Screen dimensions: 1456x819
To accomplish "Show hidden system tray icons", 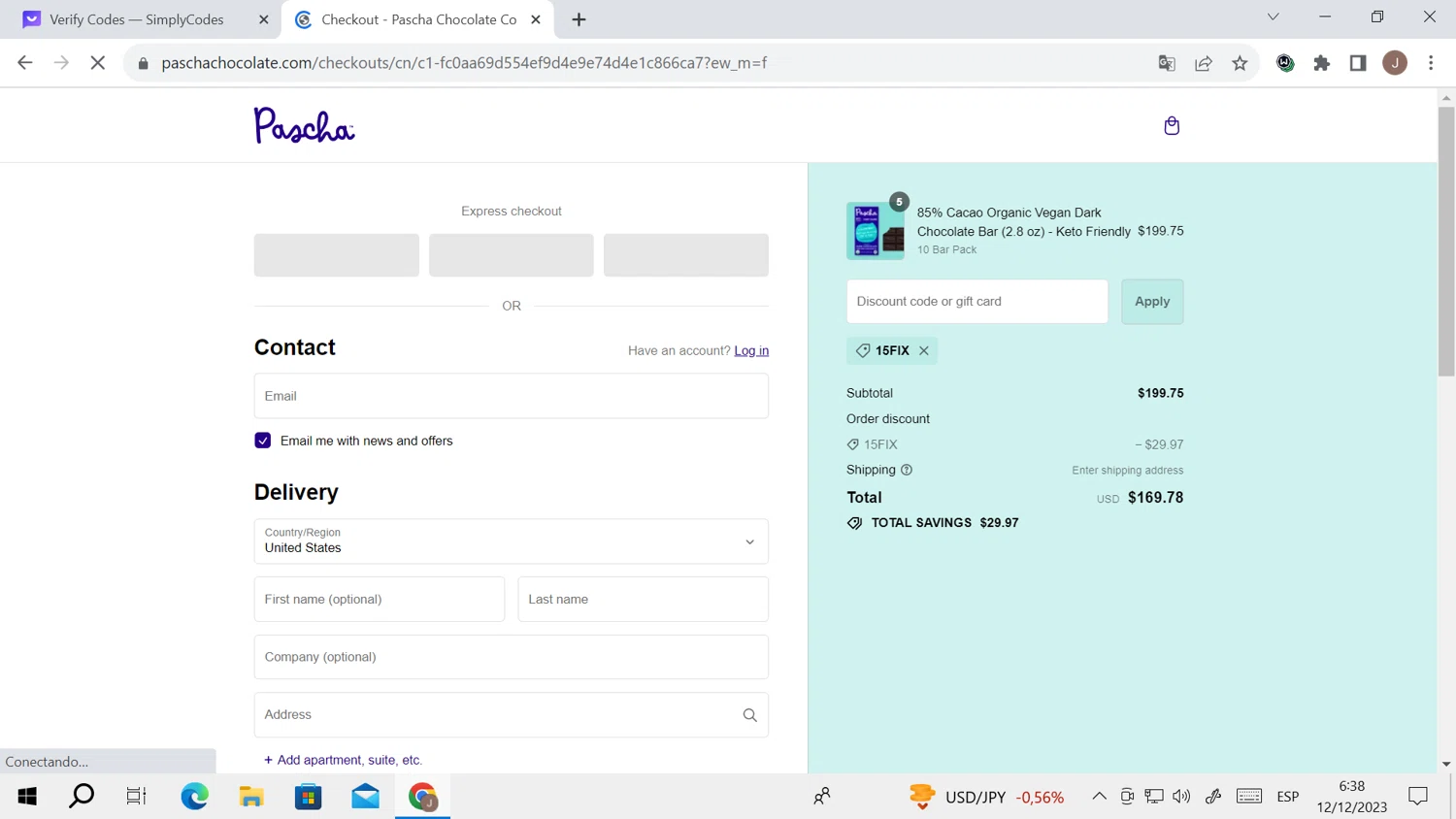I will [x=1099, y=797].
